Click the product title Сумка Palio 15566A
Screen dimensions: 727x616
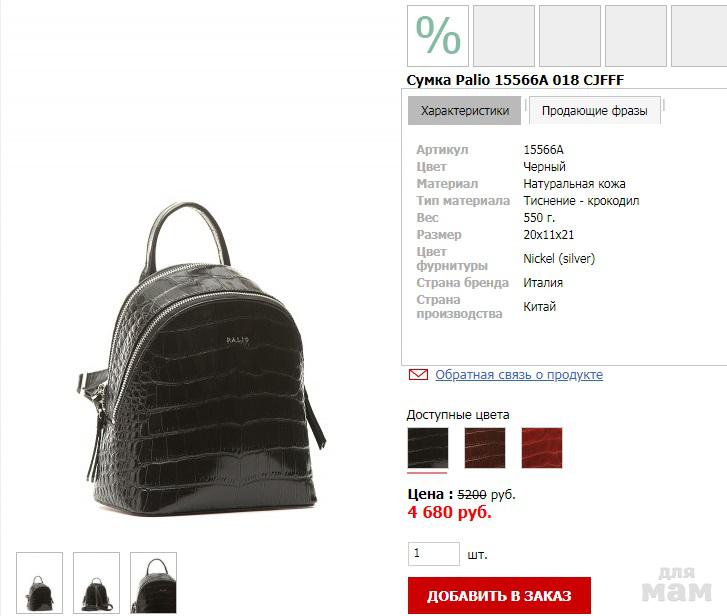(515, 80)
